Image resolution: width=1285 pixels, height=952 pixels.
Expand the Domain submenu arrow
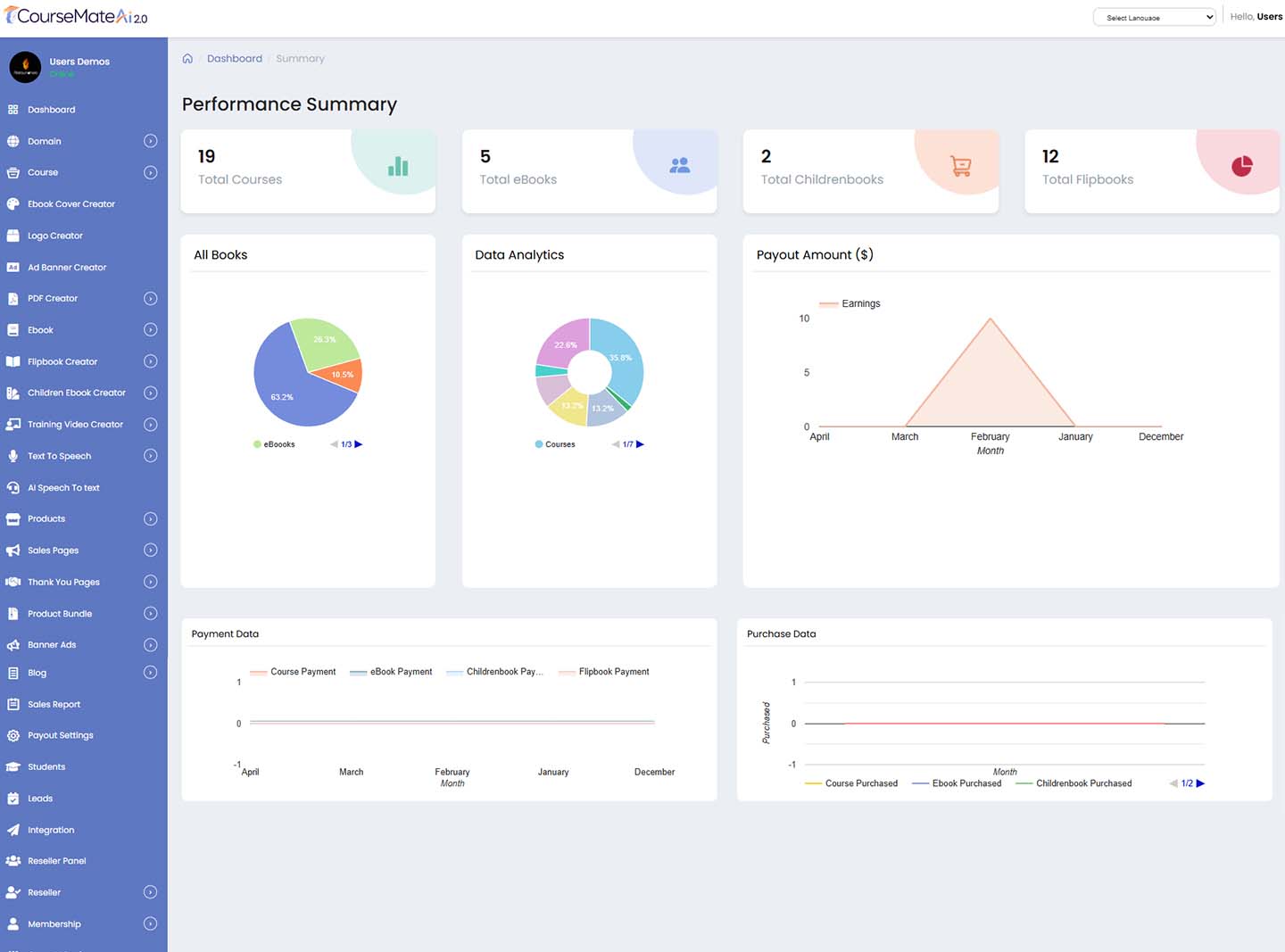[x=150, y=141]
